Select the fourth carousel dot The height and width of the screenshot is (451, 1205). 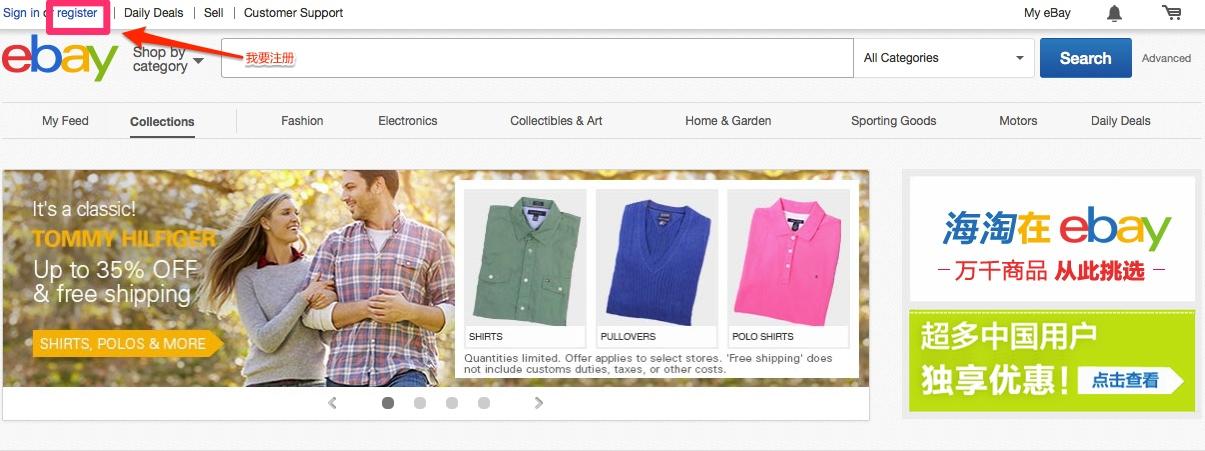(x=484, y=403)
